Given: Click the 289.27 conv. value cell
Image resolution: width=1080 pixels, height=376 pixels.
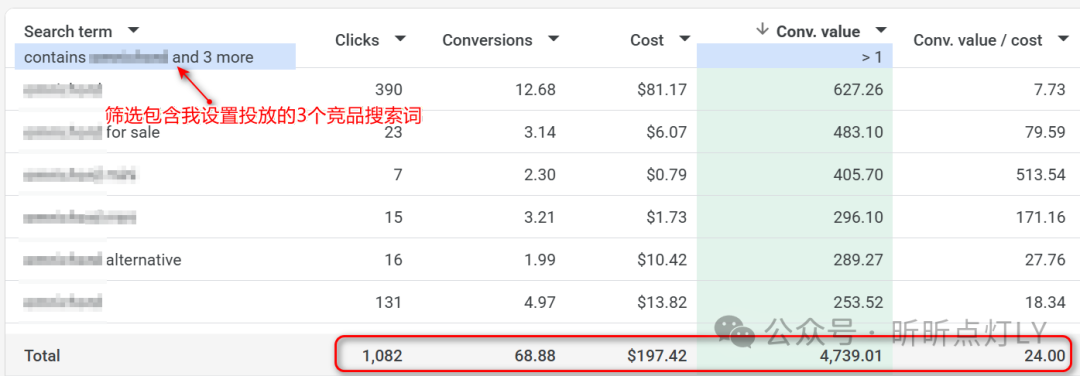Looking at the screenshot, I should pos(859,260).
